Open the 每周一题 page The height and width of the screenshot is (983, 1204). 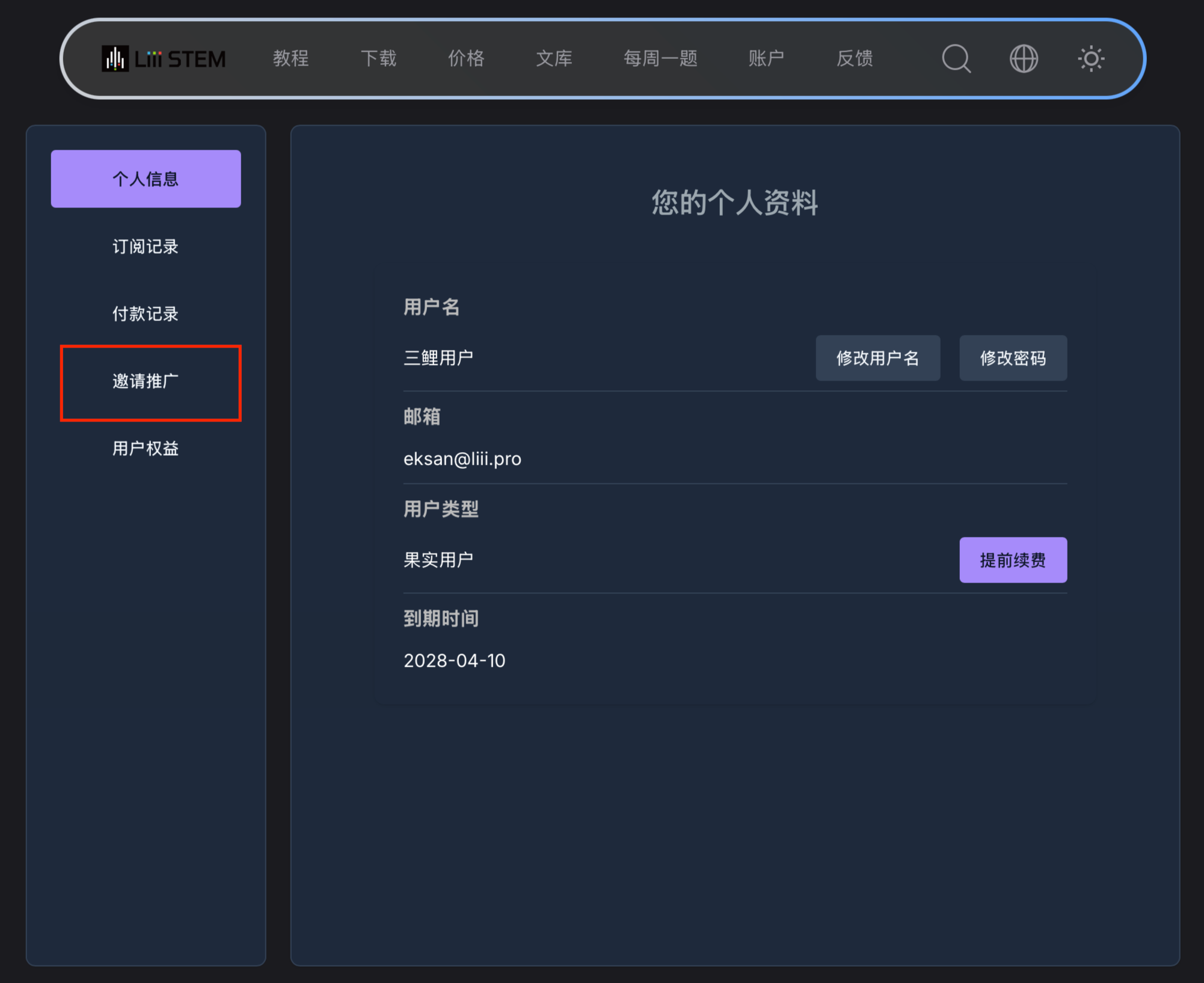tap(660, 58)
